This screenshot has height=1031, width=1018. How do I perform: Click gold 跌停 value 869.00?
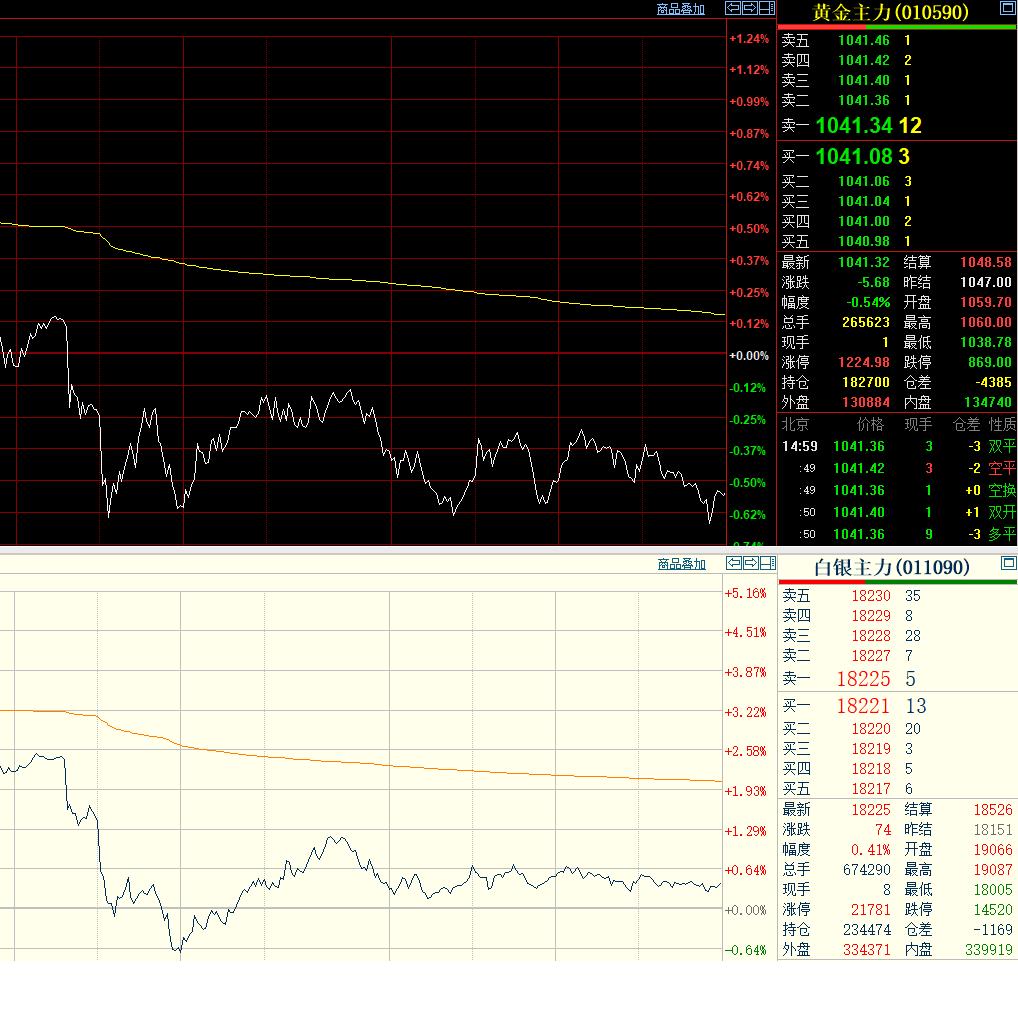[x=989, y=362]
